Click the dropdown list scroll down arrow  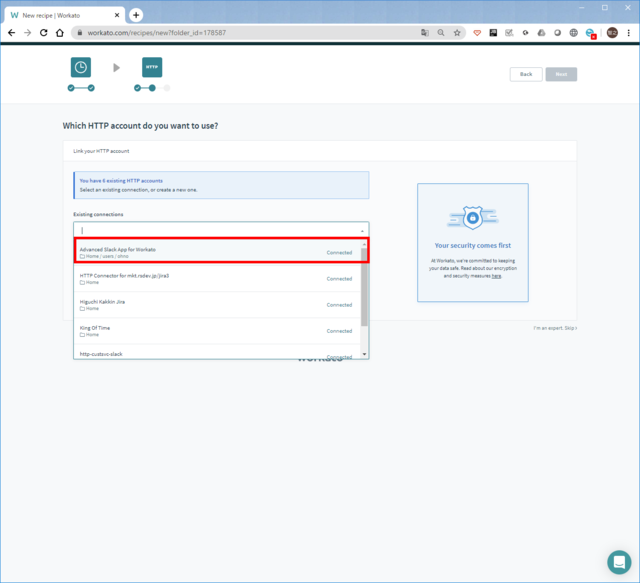(x=364, y=354)
